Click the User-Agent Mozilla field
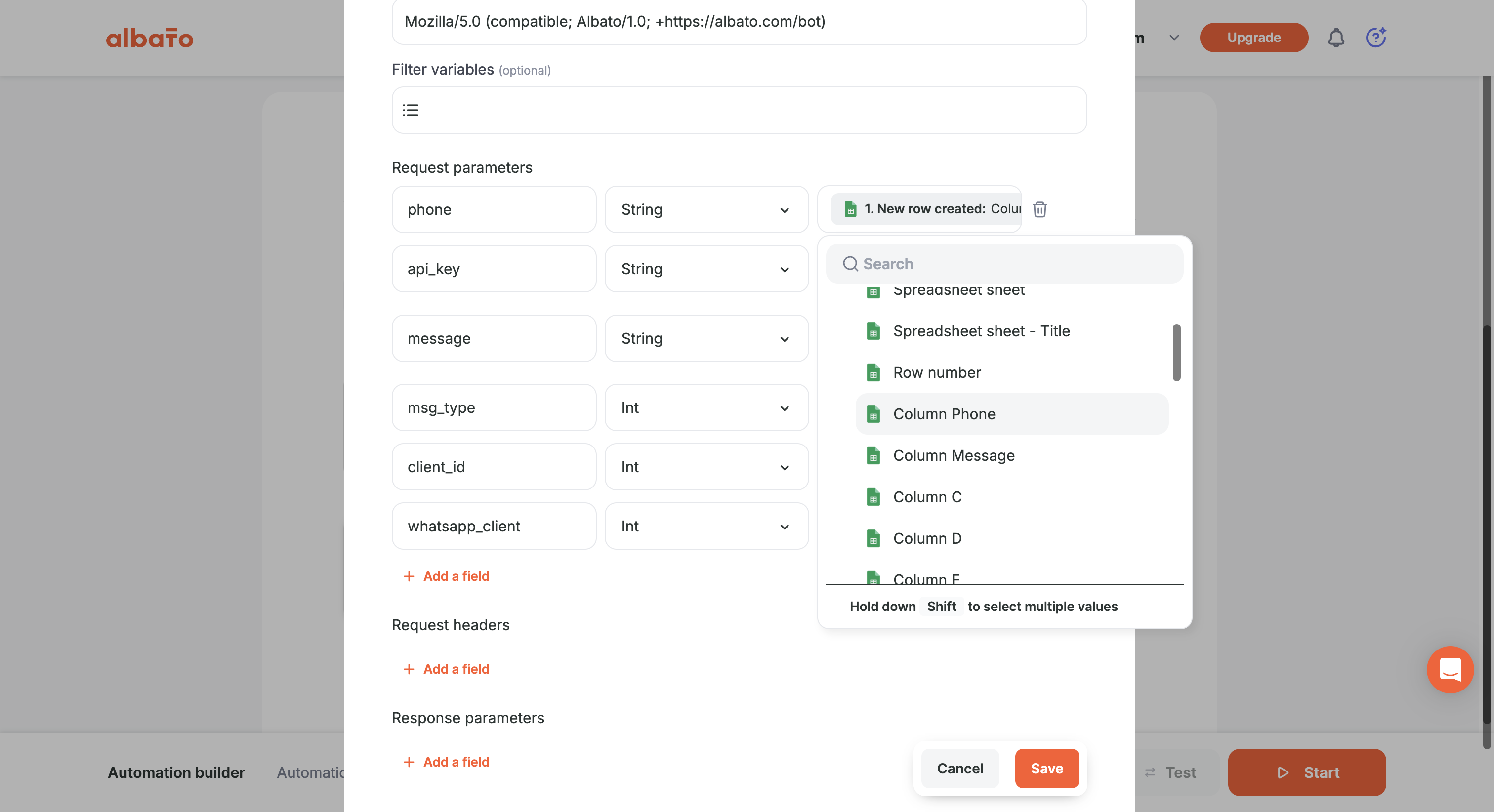 point(740,21)
